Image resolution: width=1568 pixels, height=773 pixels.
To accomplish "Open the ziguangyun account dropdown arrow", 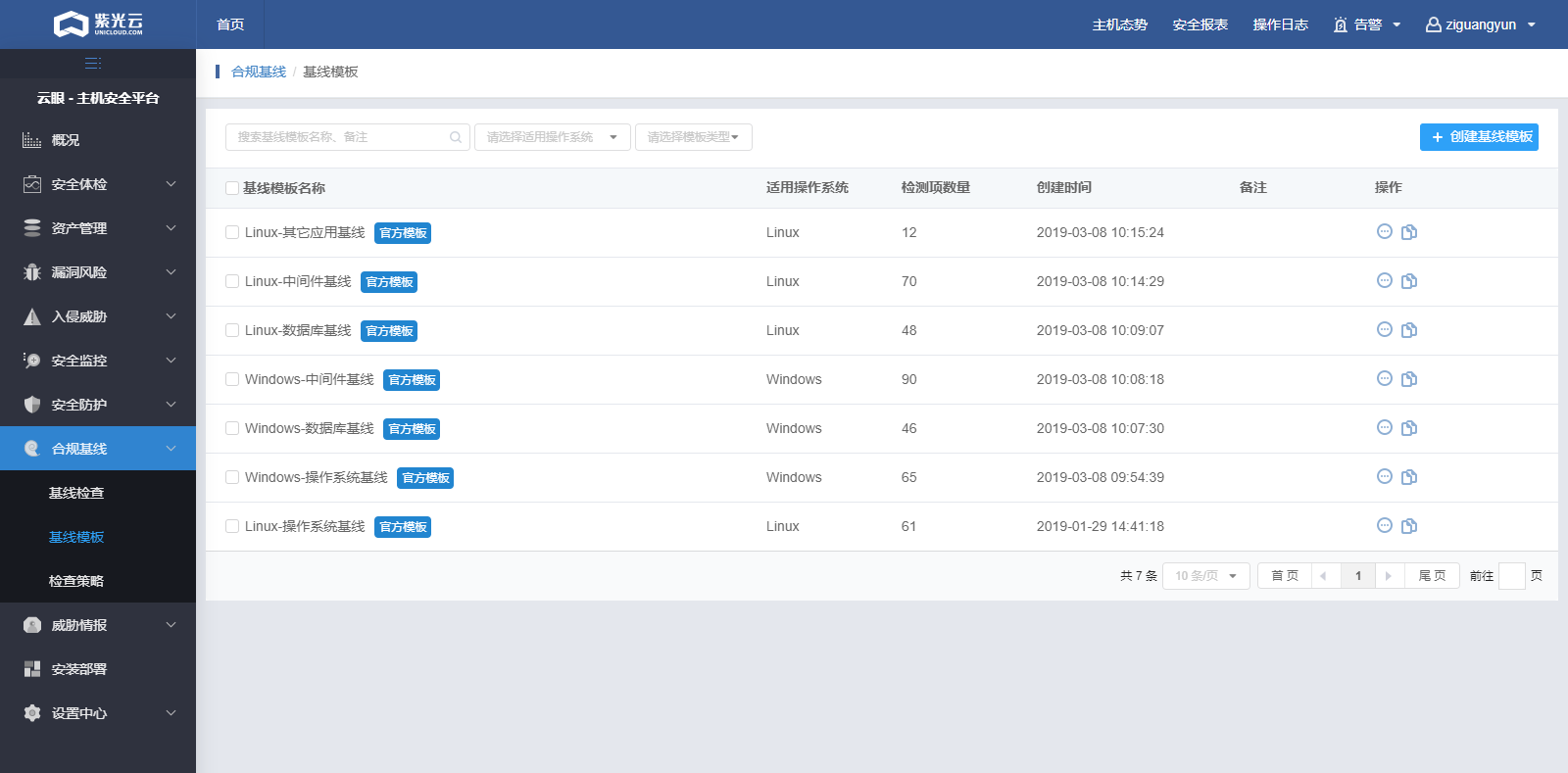I will click(1532, 24).
